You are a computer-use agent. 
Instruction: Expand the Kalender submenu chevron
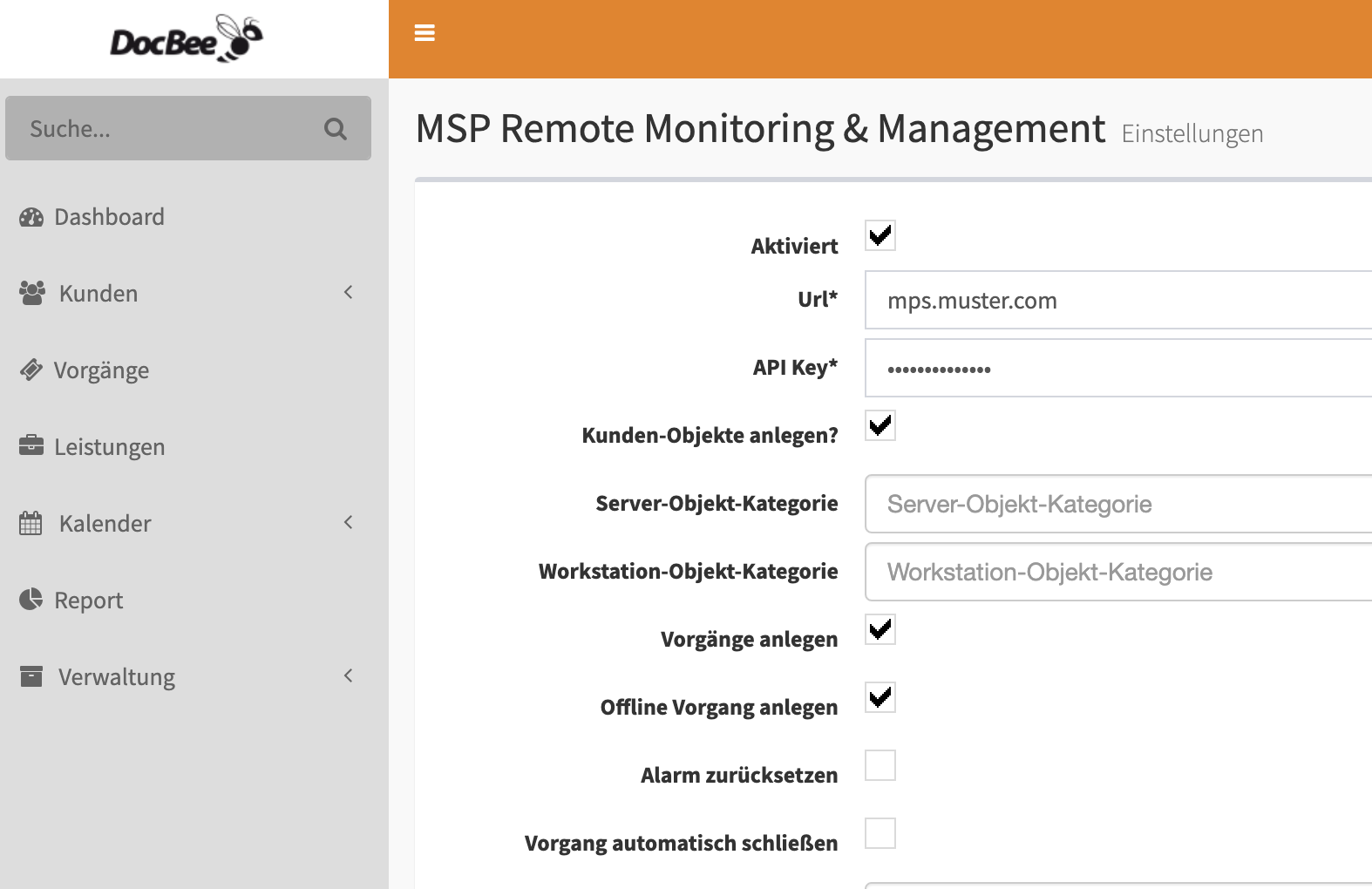point(349,522)
